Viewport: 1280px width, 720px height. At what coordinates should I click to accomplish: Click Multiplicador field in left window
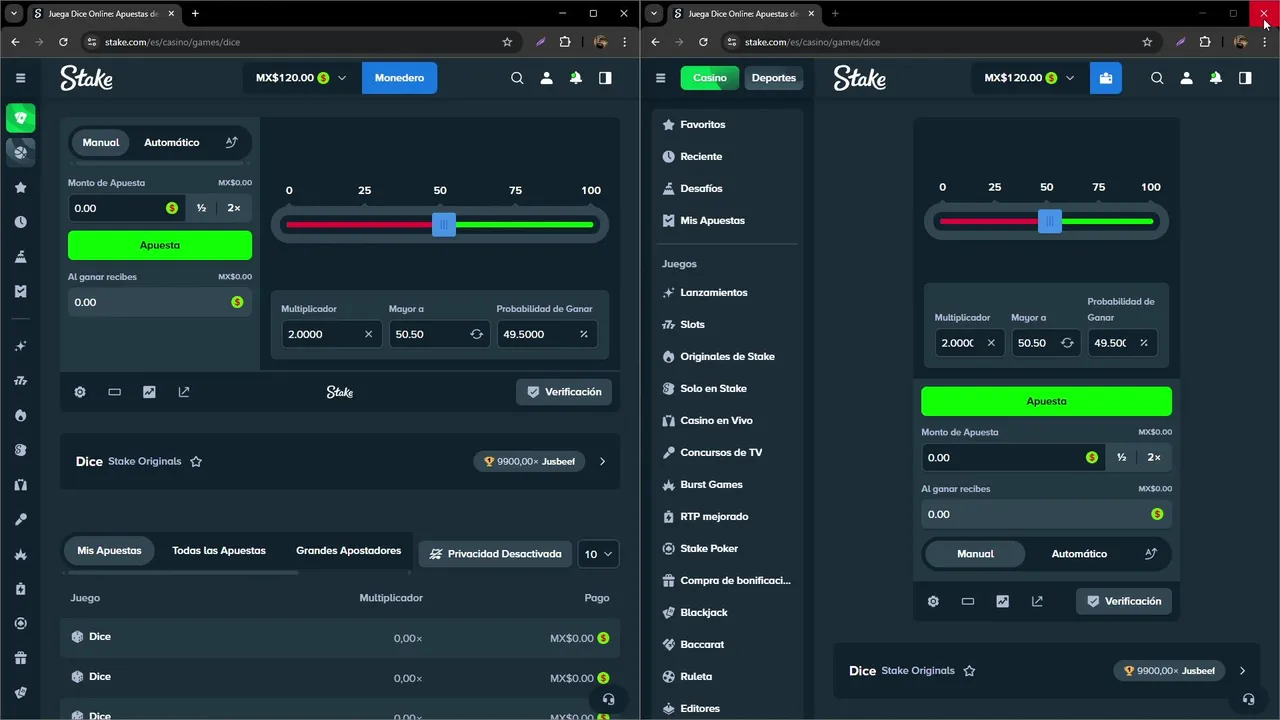coord(332,334)
